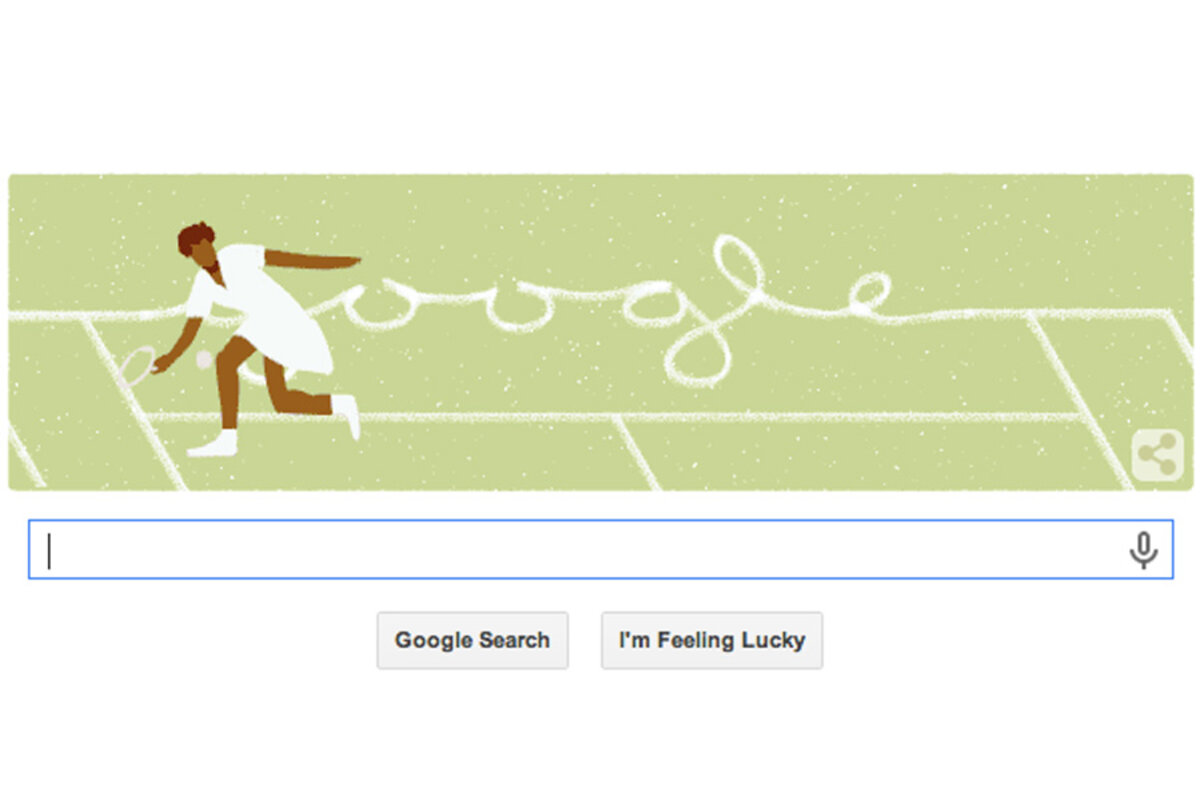1200x800 pixels.
Task: Click the text cursor in the search field
Action: point(50,550)
